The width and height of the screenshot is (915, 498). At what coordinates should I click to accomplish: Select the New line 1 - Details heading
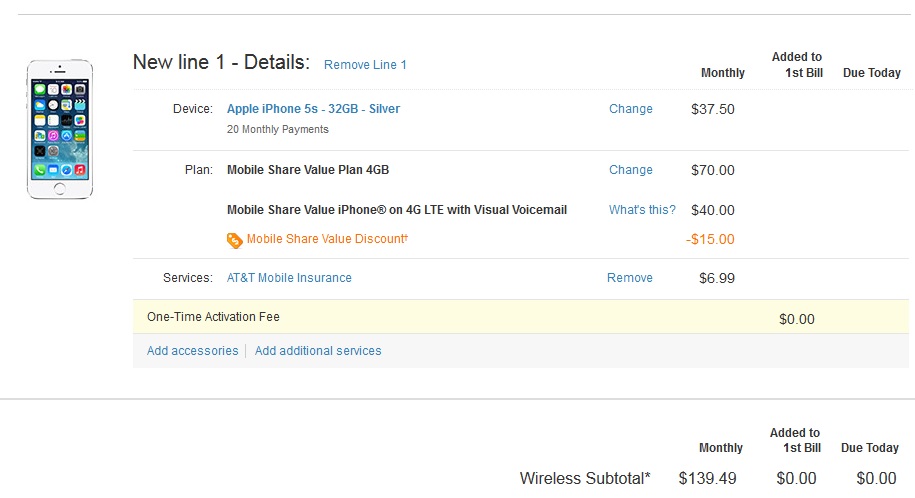221,62
